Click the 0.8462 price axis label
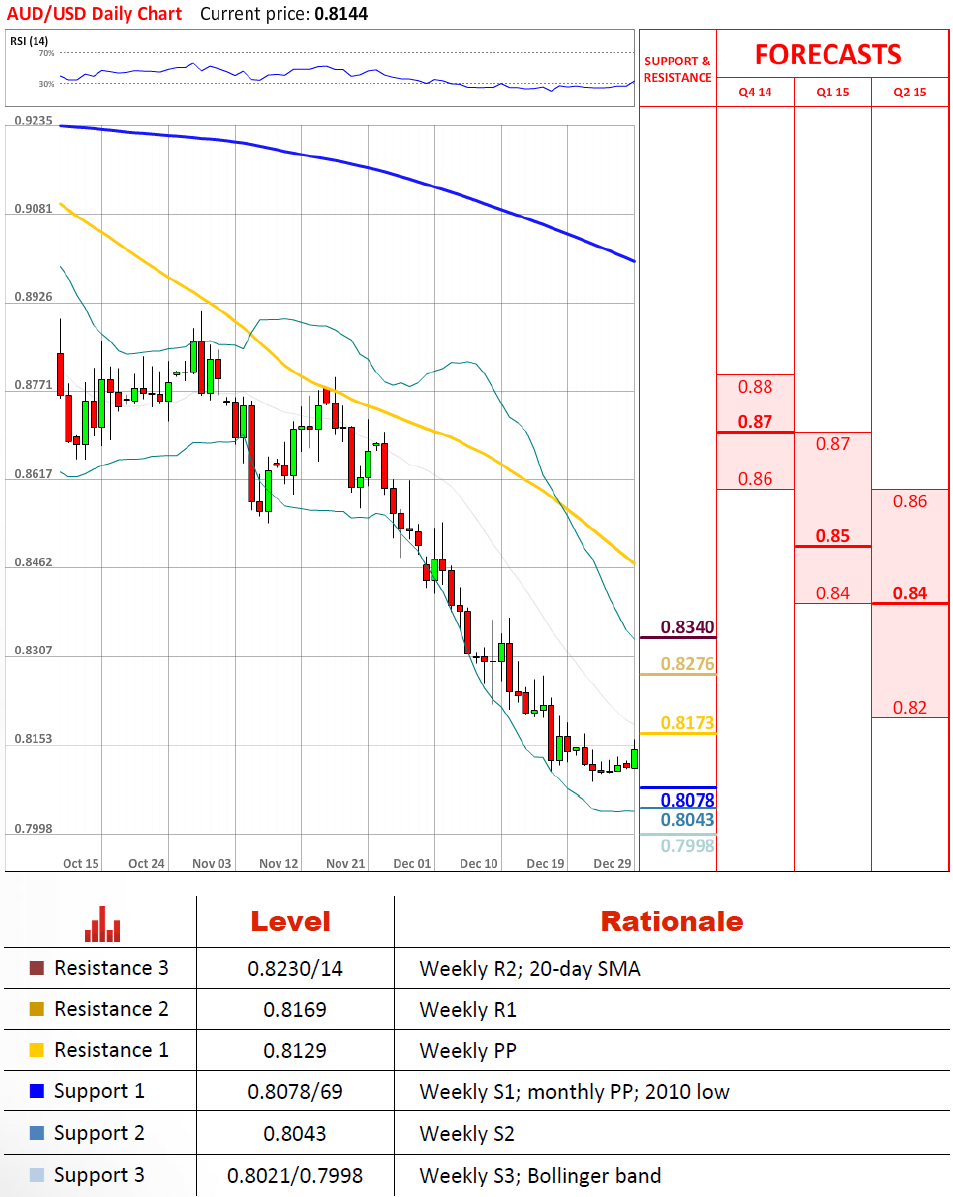Image resolution: width=953 pixels, height=1197 pixels. 34,562
